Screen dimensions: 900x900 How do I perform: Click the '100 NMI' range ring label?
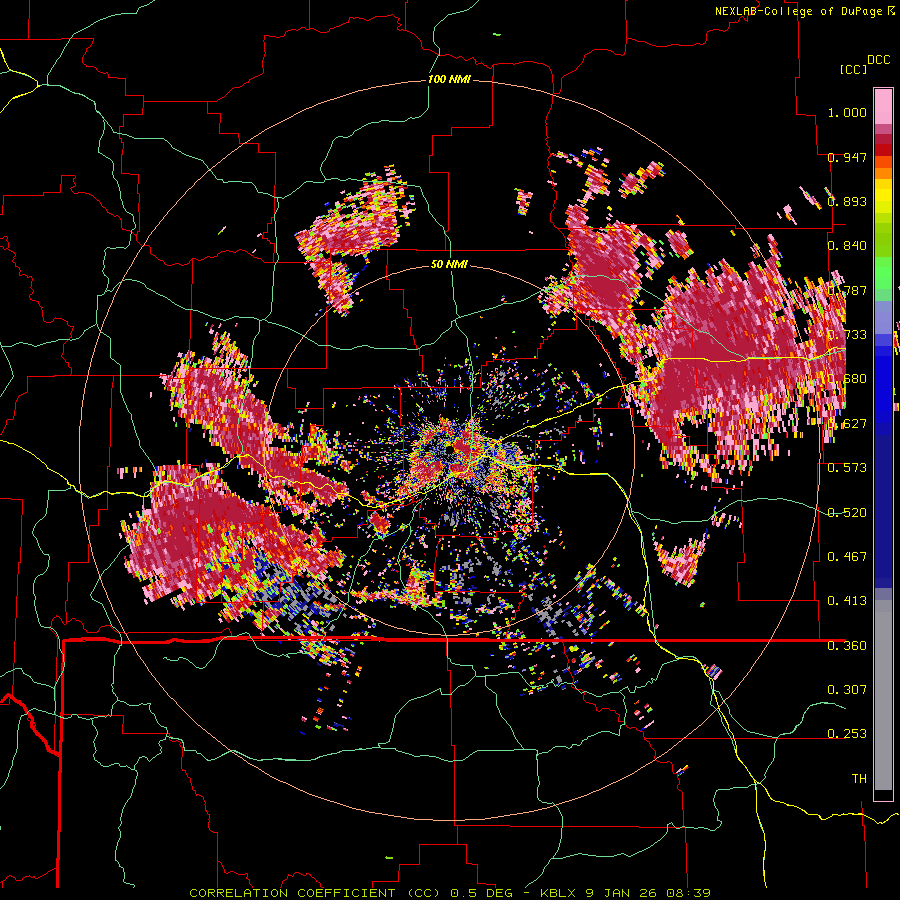click(x=449, y=79)
